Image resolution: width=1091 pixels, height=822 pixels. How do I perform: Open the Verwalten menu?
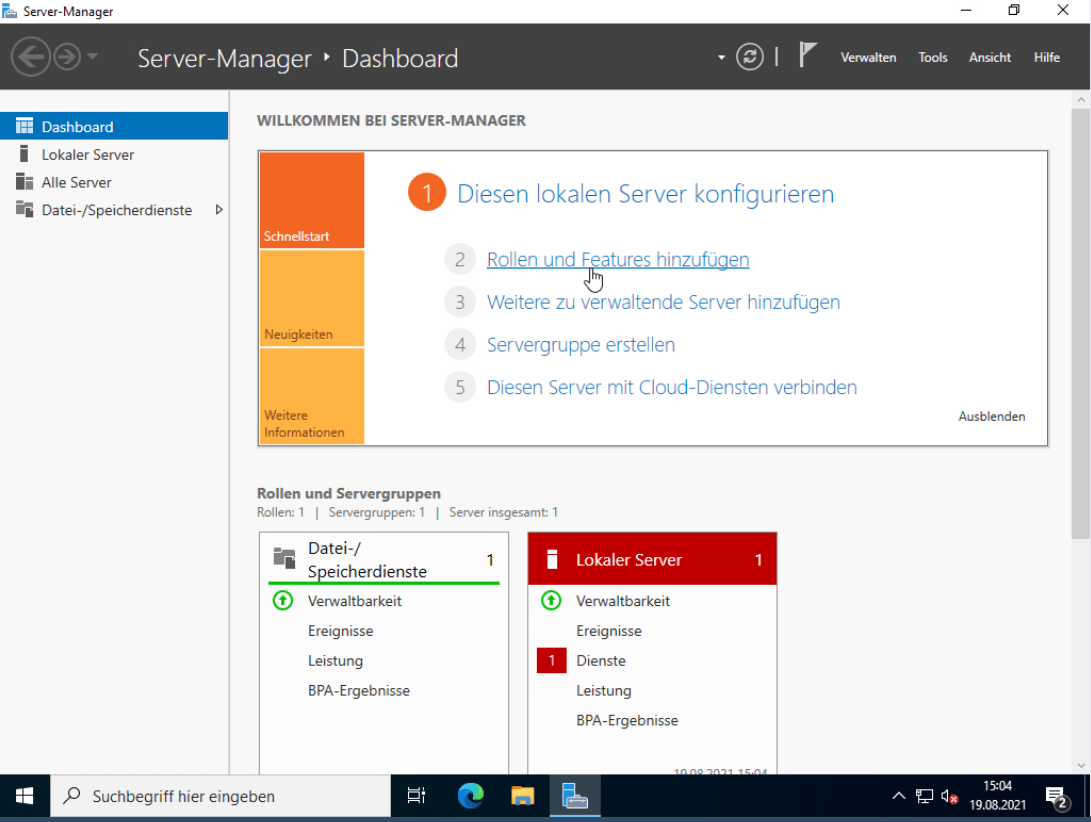coord(868,57)
